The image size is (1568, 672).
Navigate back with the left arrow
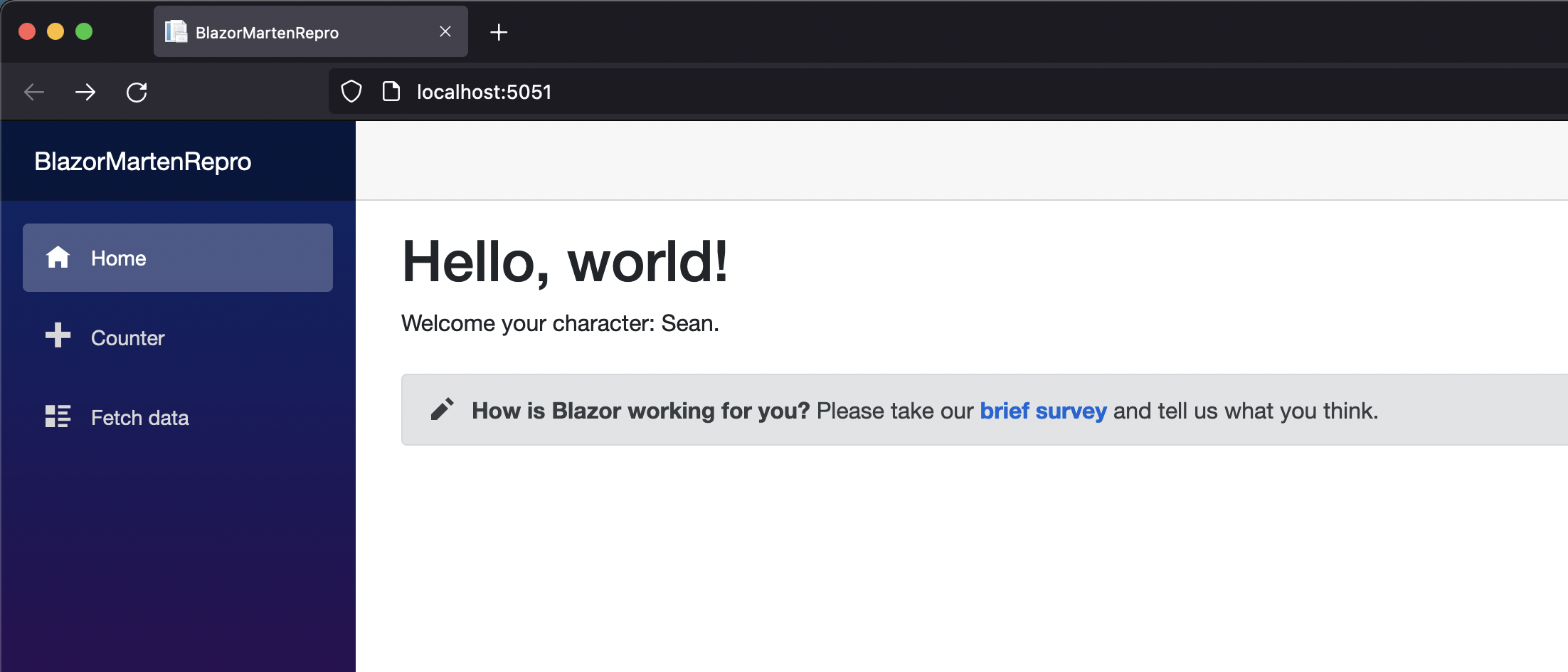33,92
